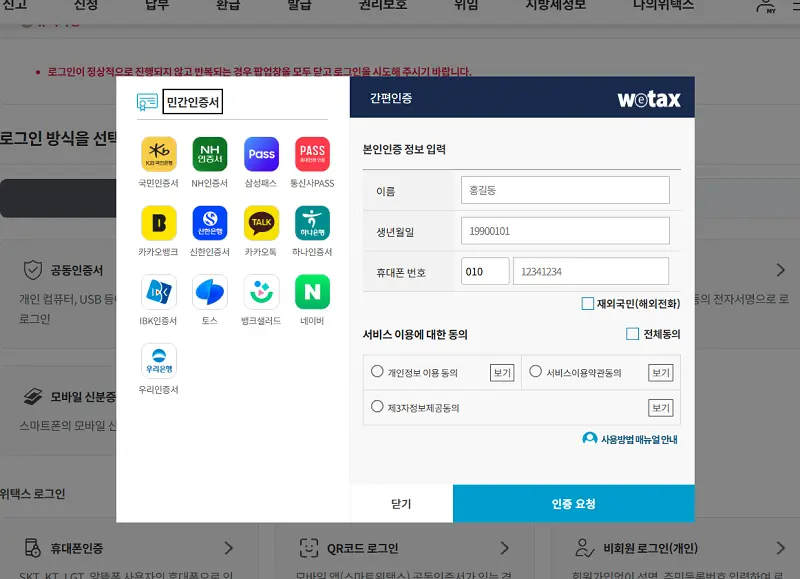This screenshot has height=579, width=800.
Task: Select the 카카오뱅크 yellow B icon
Action: tap(159, 223)
